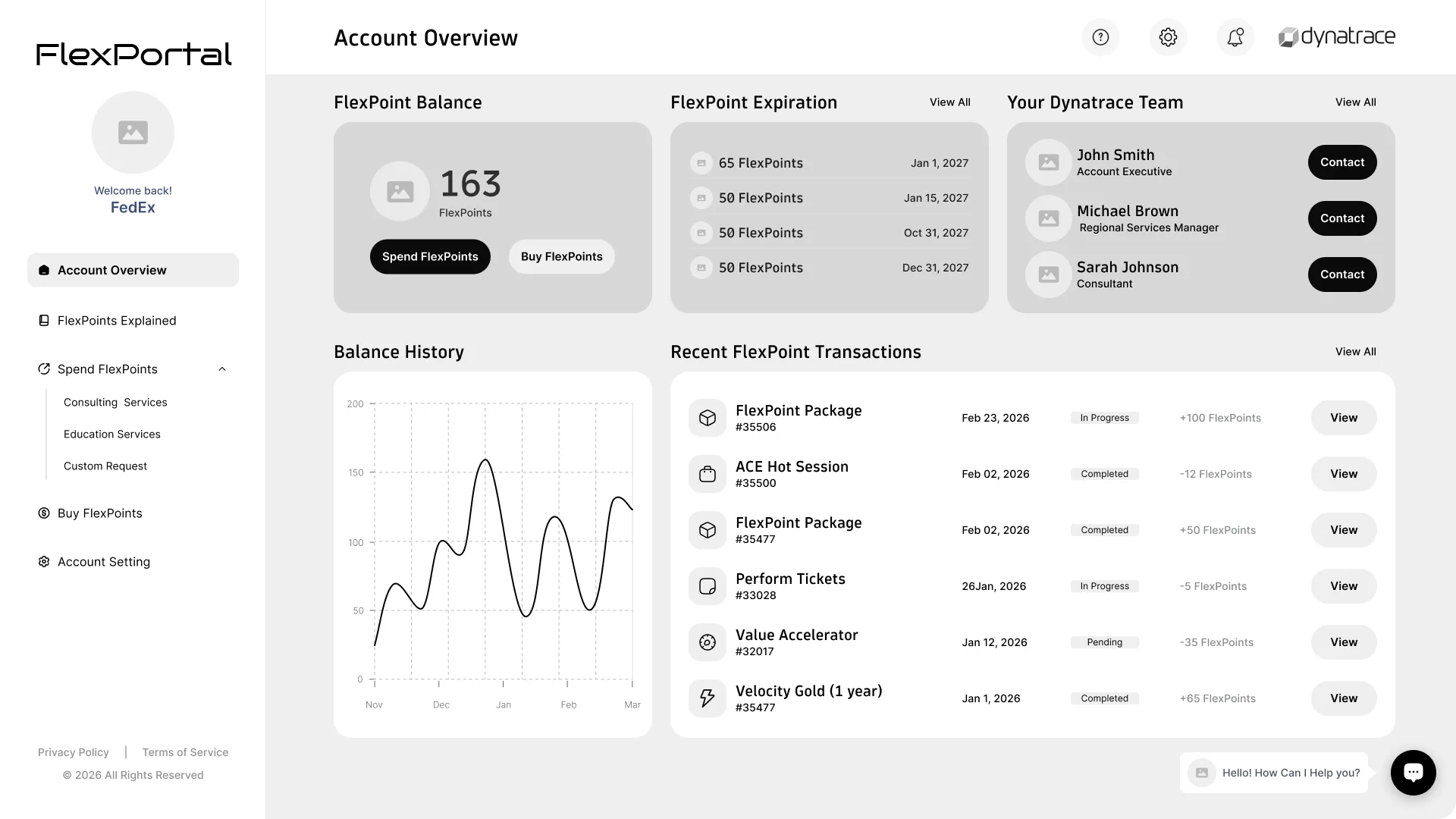Click the icon beside 50 FlexPoints Oct 31, 2027
The image size is (1456, 819).
[701, 233]
